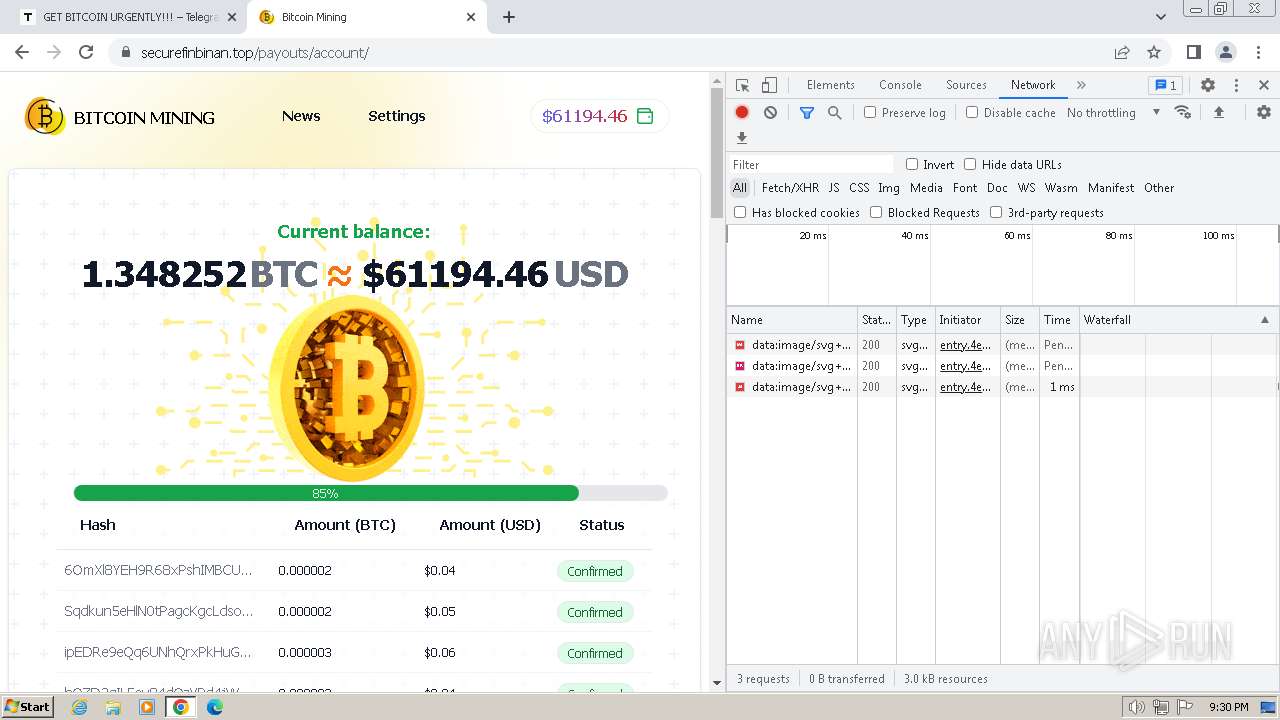
Task: Check Has blocked cookies
Action: pos(740,212)
